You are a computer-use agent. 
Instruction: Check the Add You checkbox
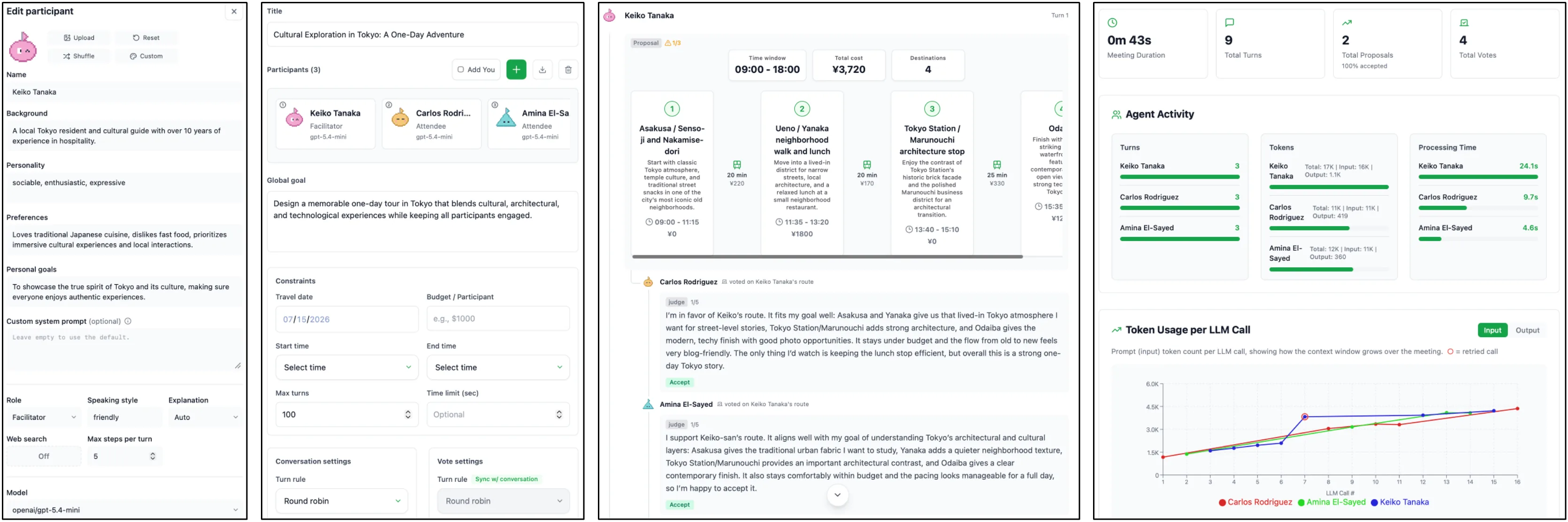pyautogui.click(x=461, y=70)
